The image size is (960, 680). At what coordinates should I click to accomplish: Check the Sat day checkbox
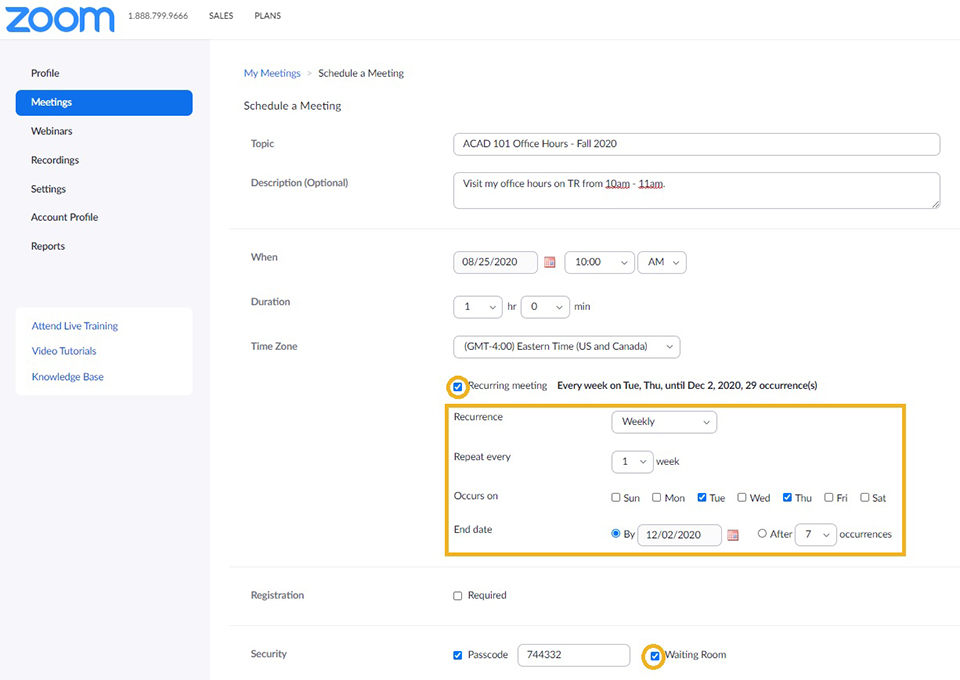(x=864, y=498)
